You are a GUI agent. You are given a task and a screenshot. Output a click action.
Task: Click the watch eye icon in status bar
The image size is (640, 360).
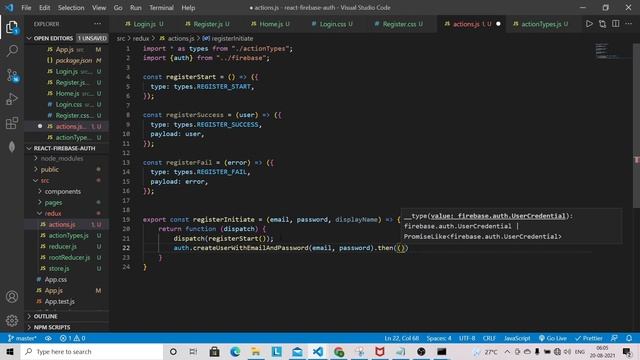pyautogui.click(x=48, y=338)
